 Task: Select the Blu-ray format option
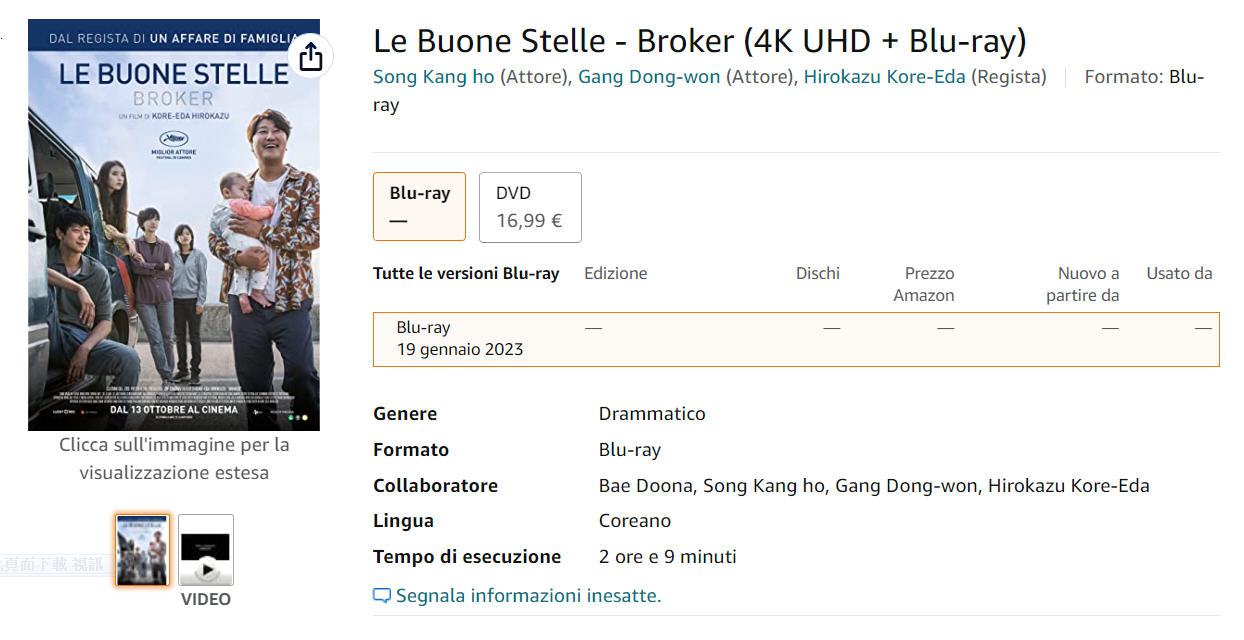tap(420, 206)
